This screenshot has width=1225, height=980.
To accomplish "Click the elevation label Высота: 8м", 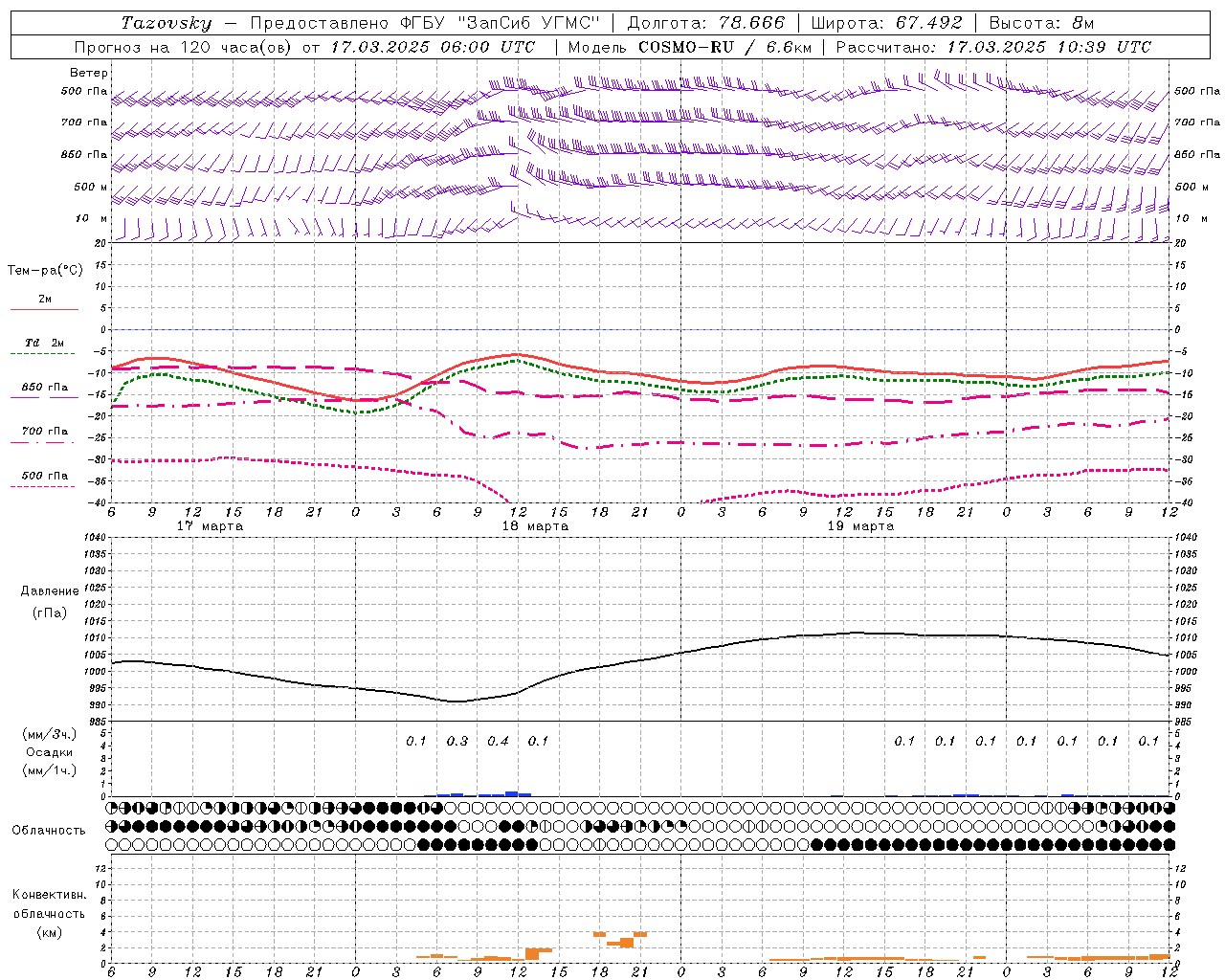I will point(1041,23).
